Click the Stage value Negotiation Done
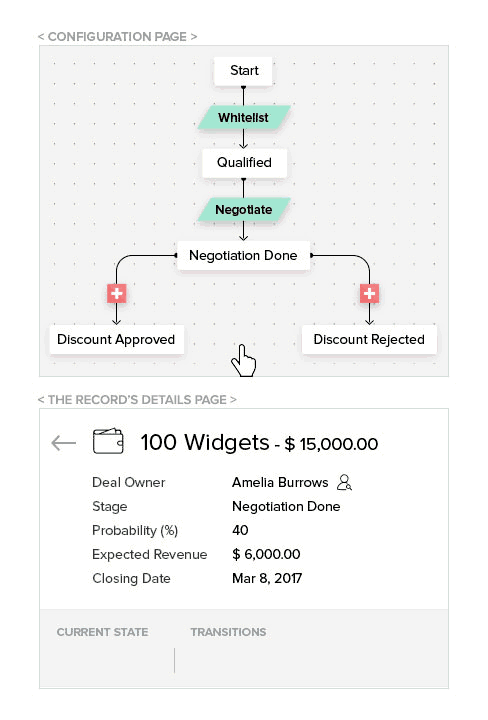488x720 pixels. [286, 506]
